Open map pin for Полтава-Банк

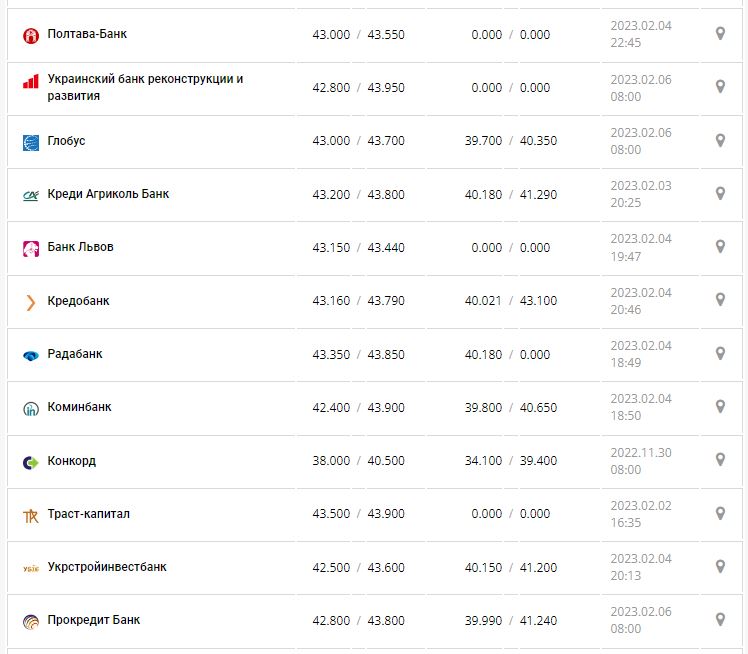pyautogui.click(x=719, y=34)
